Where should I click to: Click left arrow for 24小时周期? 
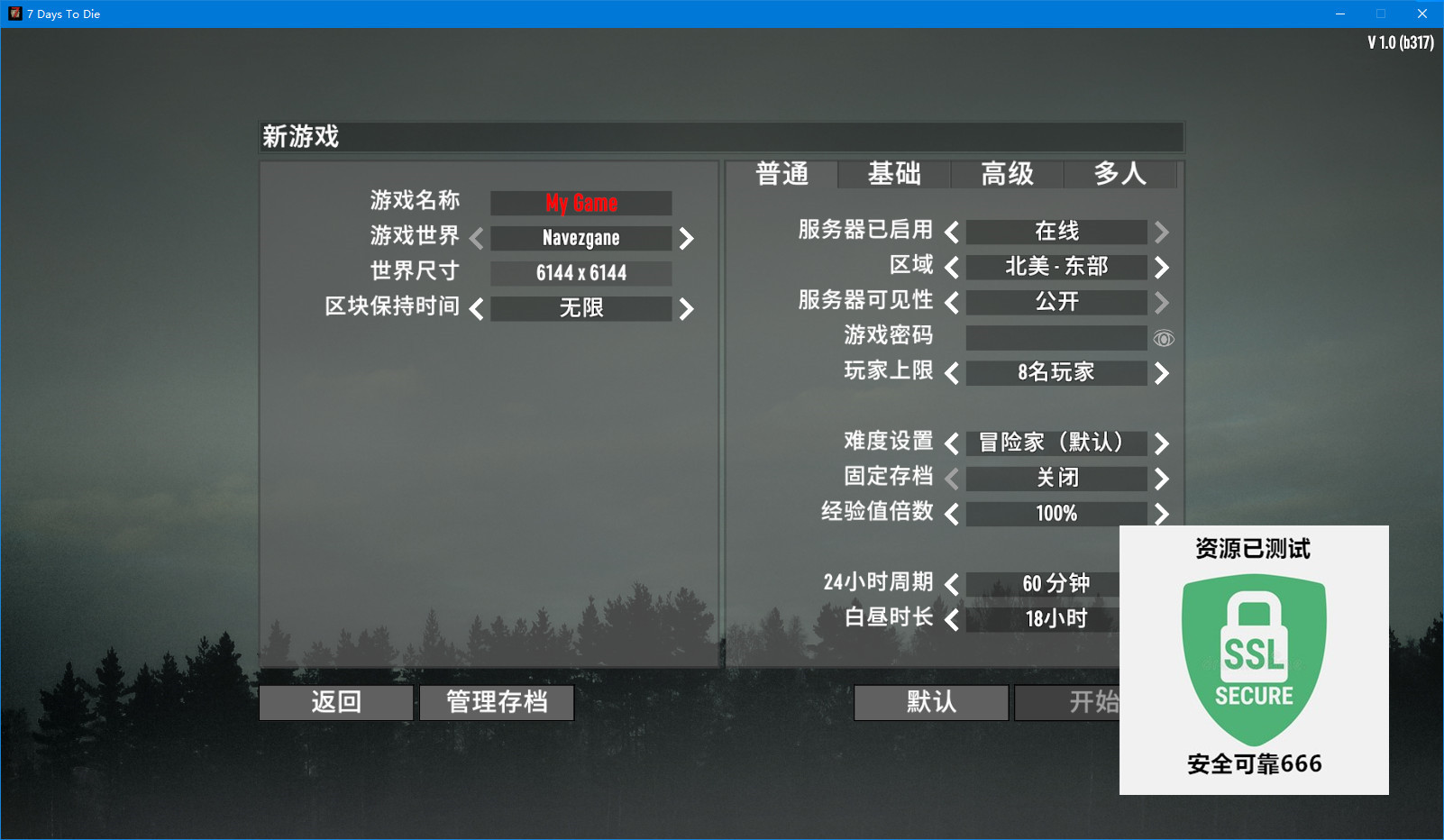(x=952, y=584)
